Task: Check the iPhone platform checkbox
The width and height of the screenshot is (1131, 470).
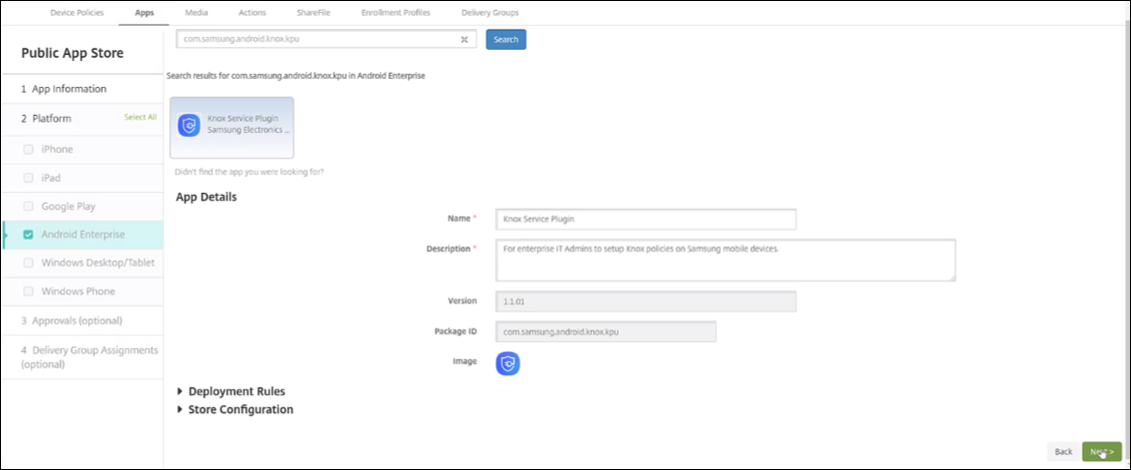Action: click(28, 149)
